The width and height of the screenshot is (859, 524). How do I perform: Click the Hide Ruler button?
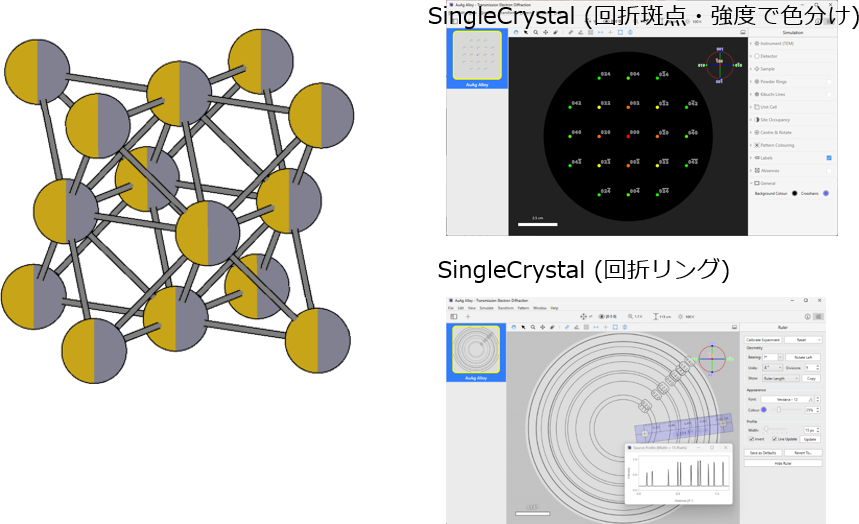pos(783,463)
